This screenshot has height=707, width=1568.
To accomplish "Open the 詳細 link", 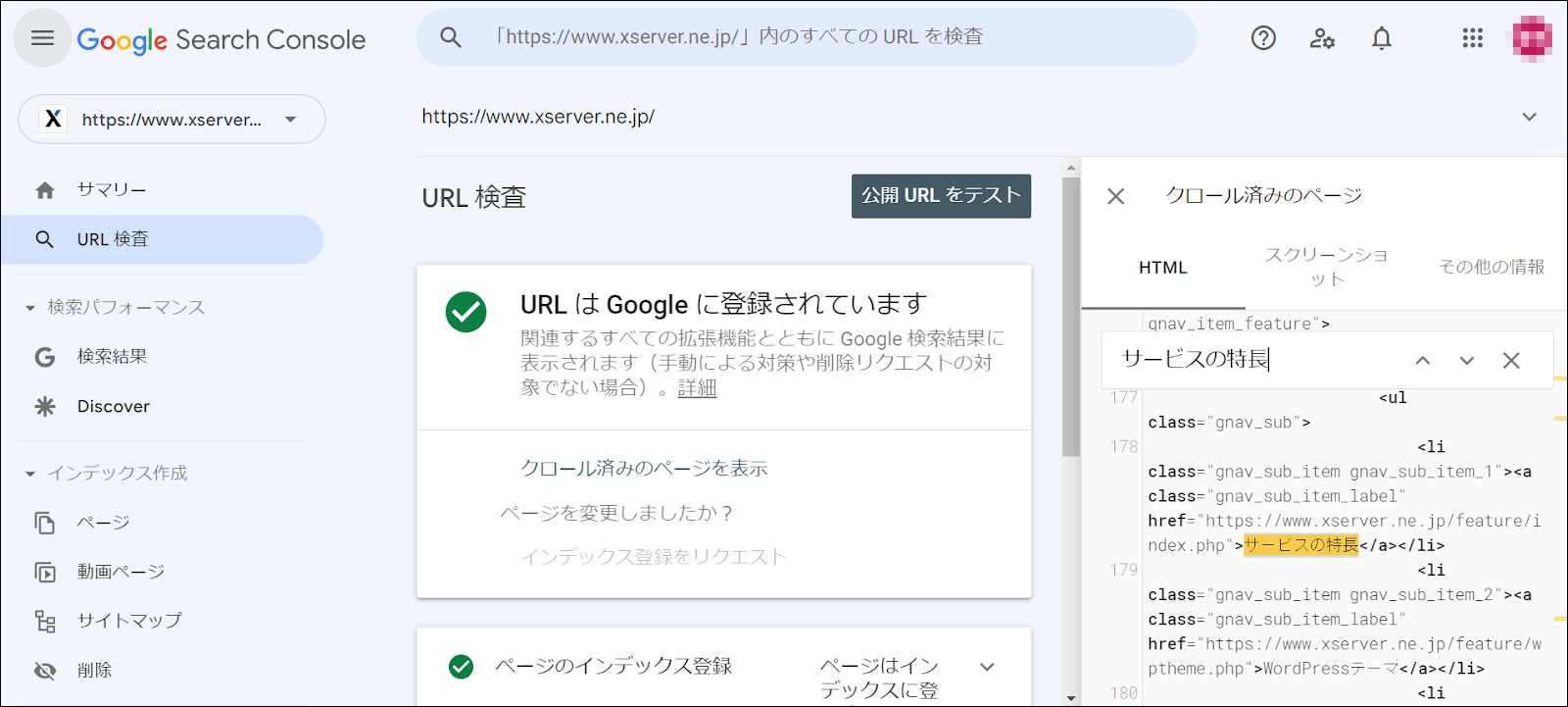I will coord(697,388).
